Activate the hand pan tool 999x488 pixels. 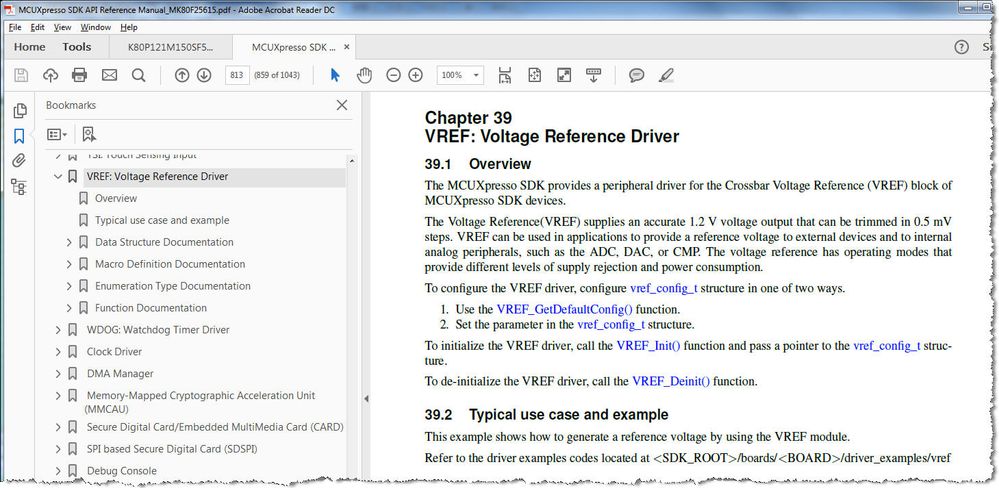pyautogui.click(x=364, y=75)
